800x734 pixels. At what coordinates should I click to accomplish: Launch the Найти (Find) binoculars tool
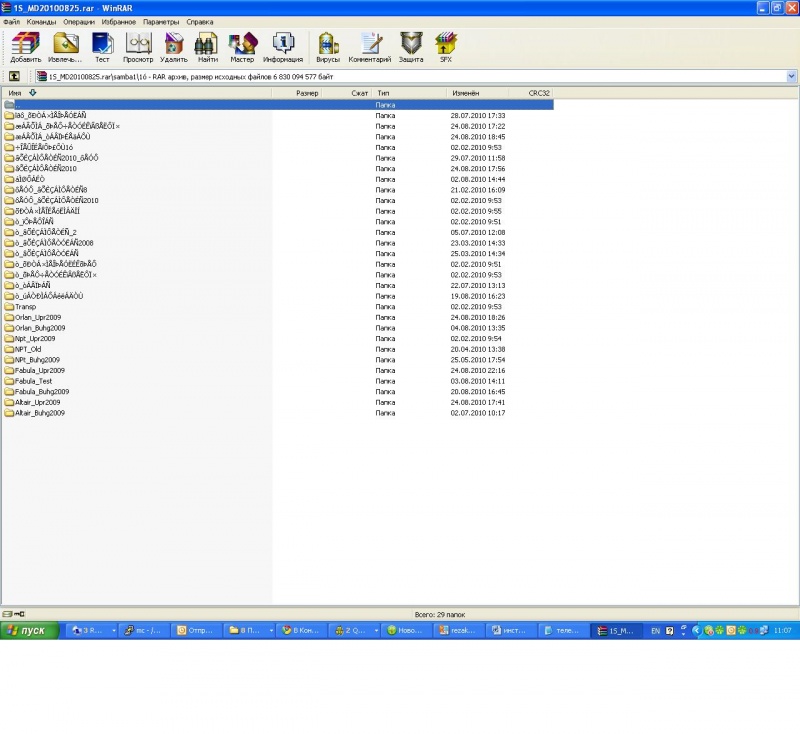click(207, 46)
